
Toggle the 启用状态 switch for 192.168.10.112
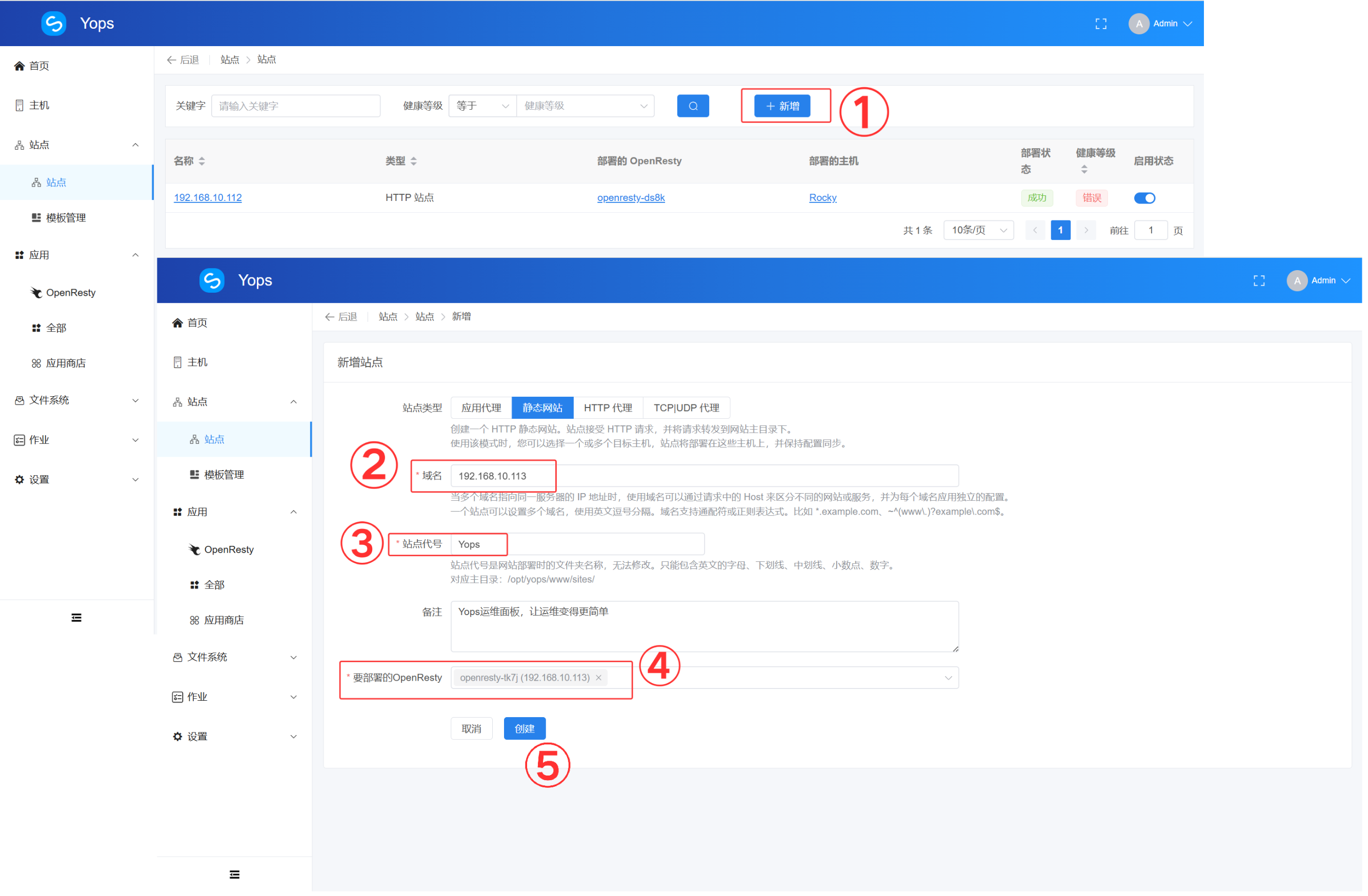pos(1144,198)
